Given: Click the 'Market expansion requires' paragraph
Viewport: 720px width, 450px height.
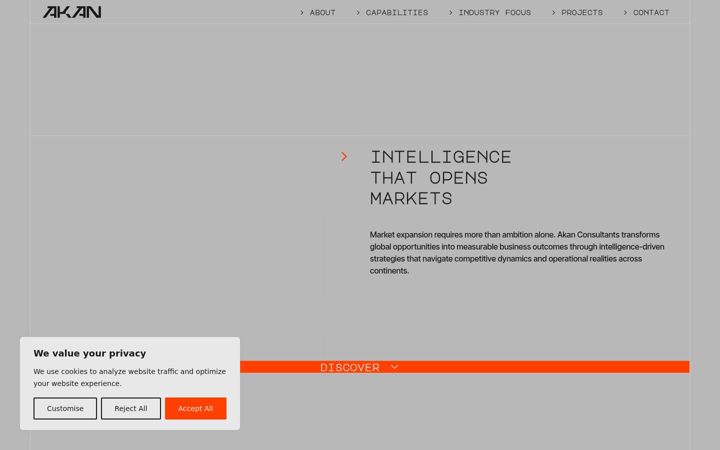Looking at the screenshot, I should (517, 253).
